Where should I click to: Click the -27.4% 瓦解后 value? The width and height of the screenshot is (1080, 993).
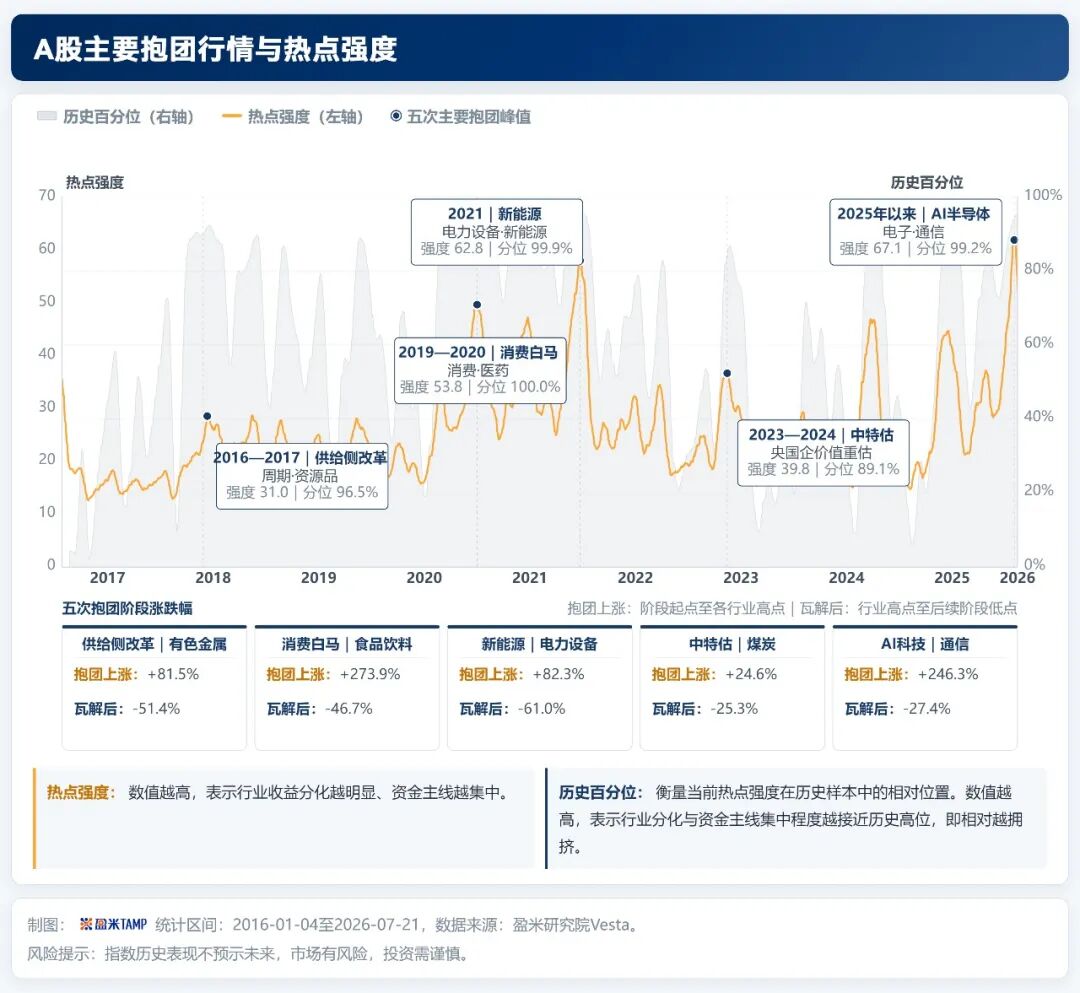[x=927, y=709]
